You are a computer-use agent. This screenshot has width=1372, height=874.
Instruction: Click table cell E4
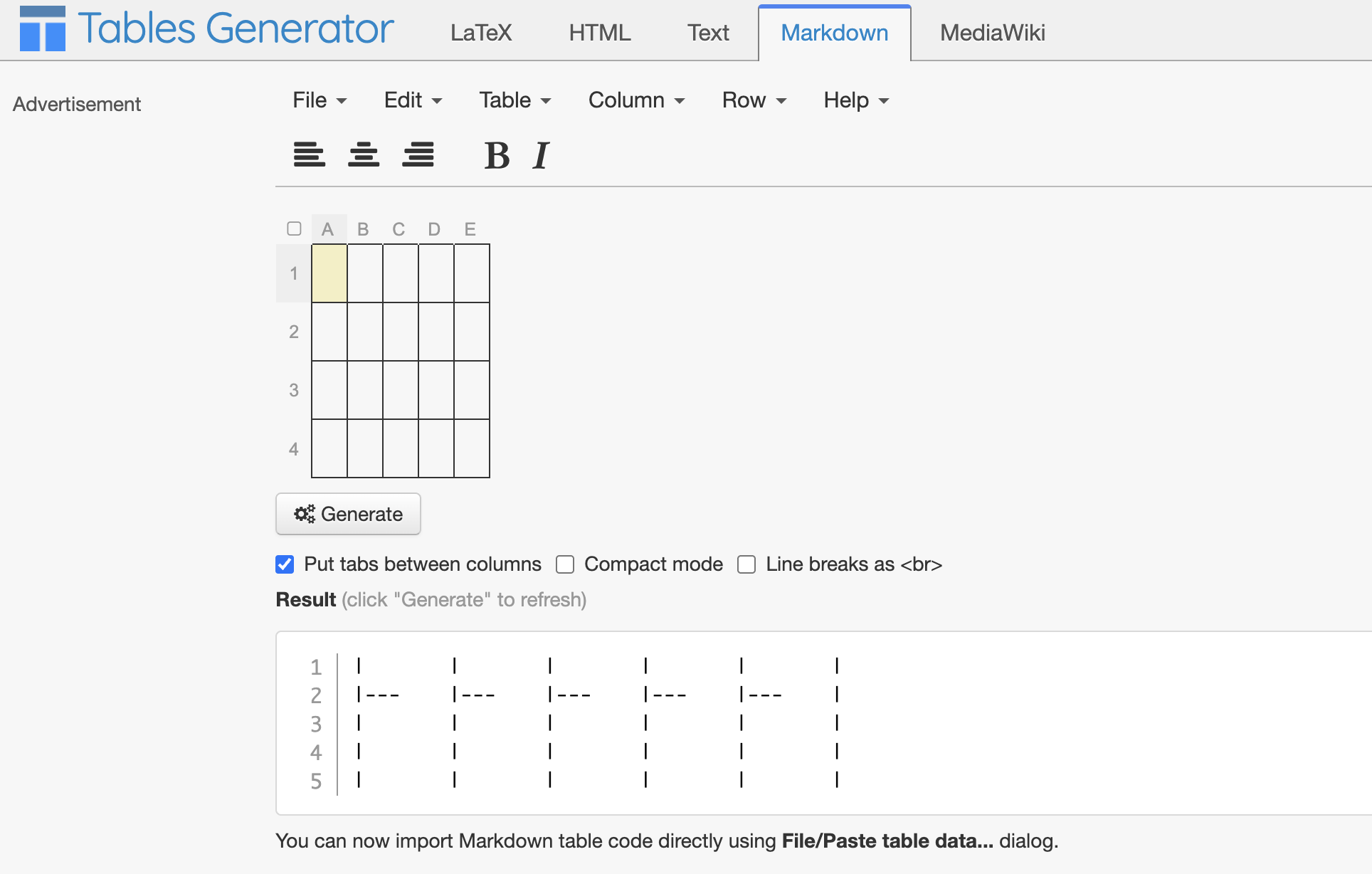pyautogui.click(x=472, y=448)
